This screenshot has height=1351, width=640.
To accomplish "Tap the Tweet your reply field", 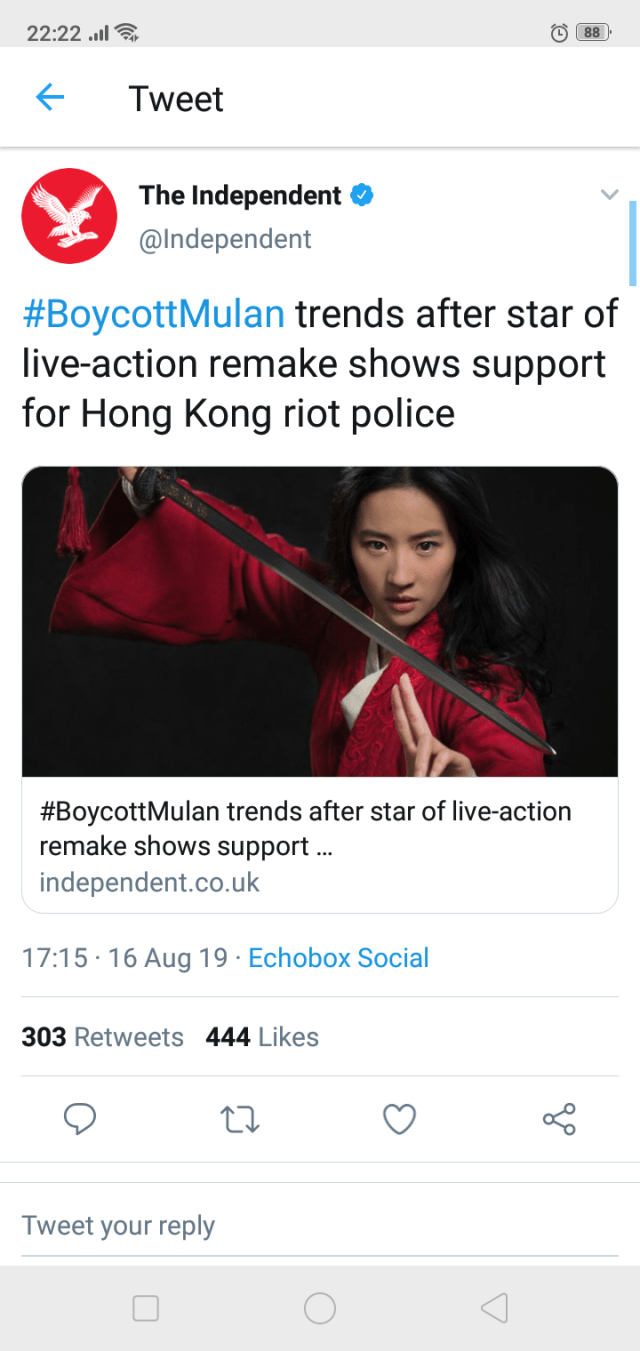I will [x=320, y=1226].
